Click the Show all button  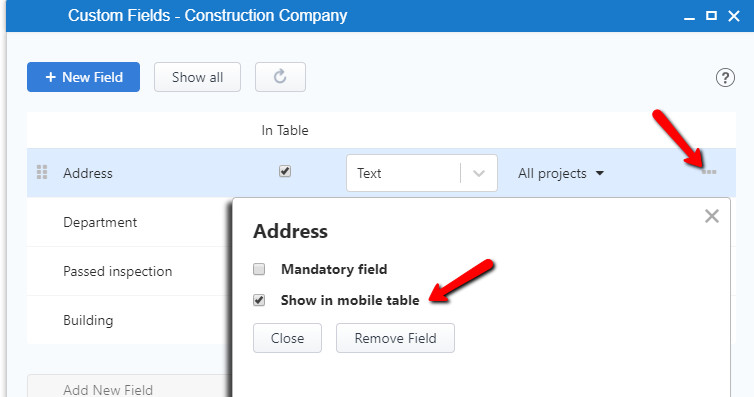(x=197, y=77)
